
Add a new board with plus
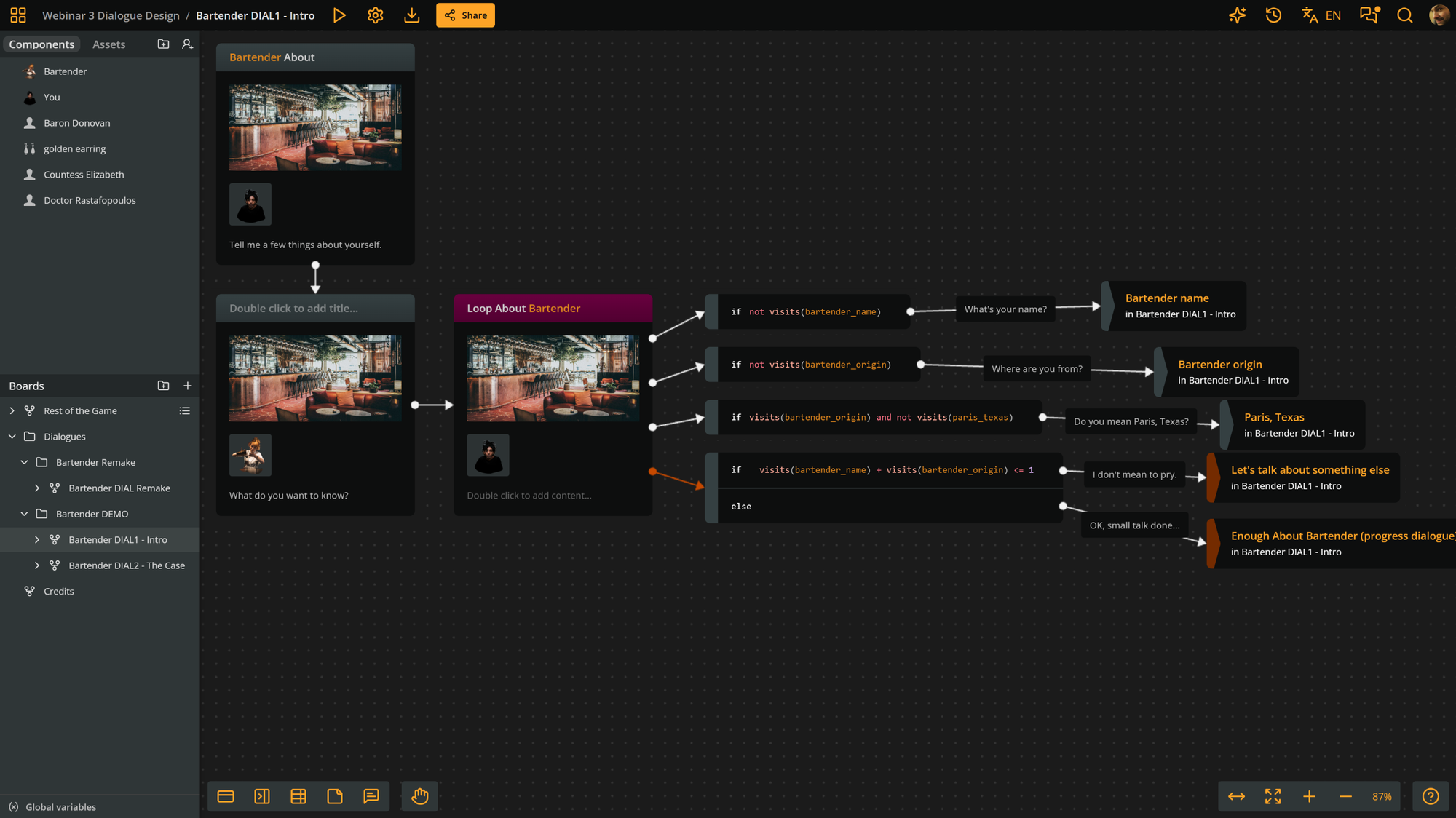coord(188,386)
